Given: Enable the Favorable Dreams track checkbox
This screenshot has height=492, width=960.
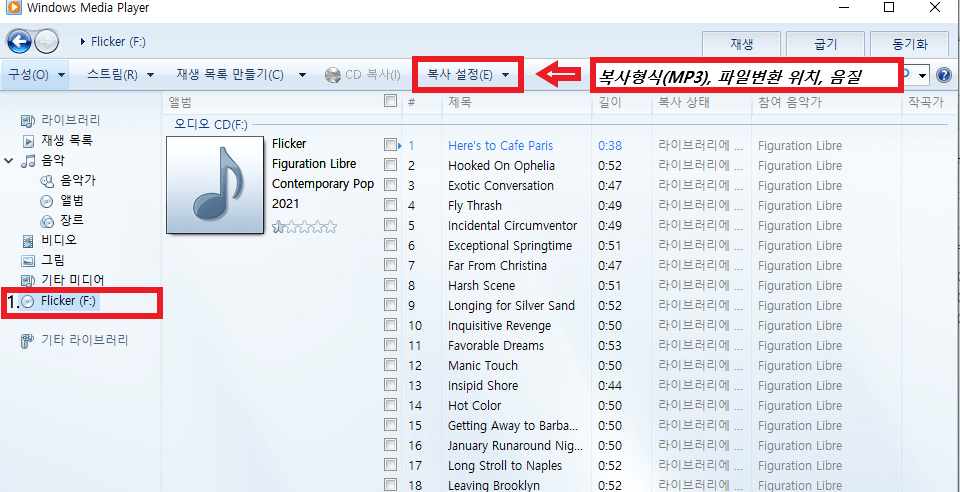Looking at the screenshot, I should click(x=390, y=345).
